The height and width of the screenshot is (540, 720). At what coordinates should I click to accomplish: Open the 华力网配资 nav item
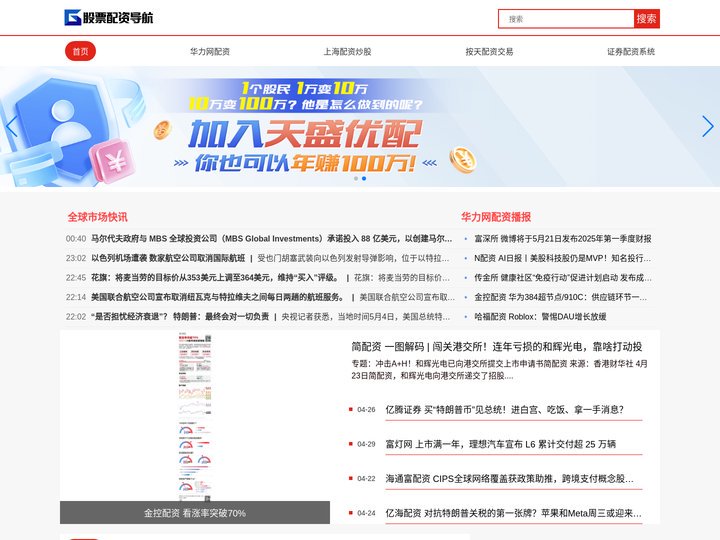pyautogui.click(x=210, y=51)
